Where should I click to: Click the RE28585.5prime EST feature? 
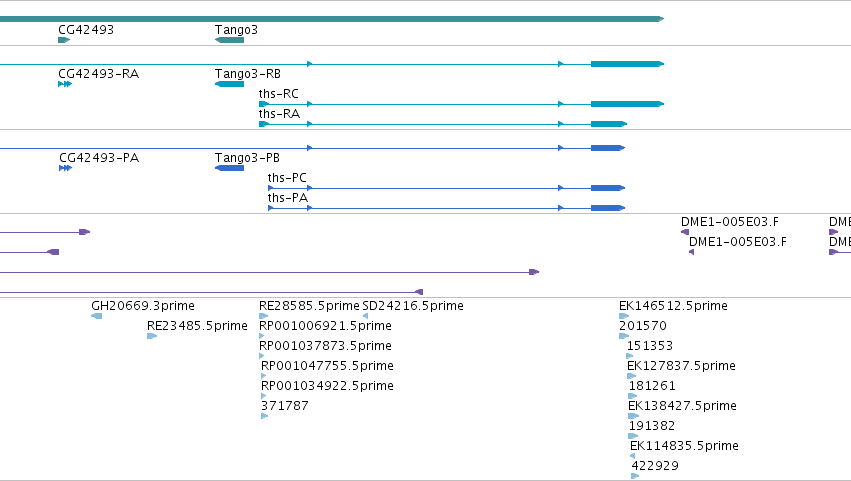pos(264,316)
